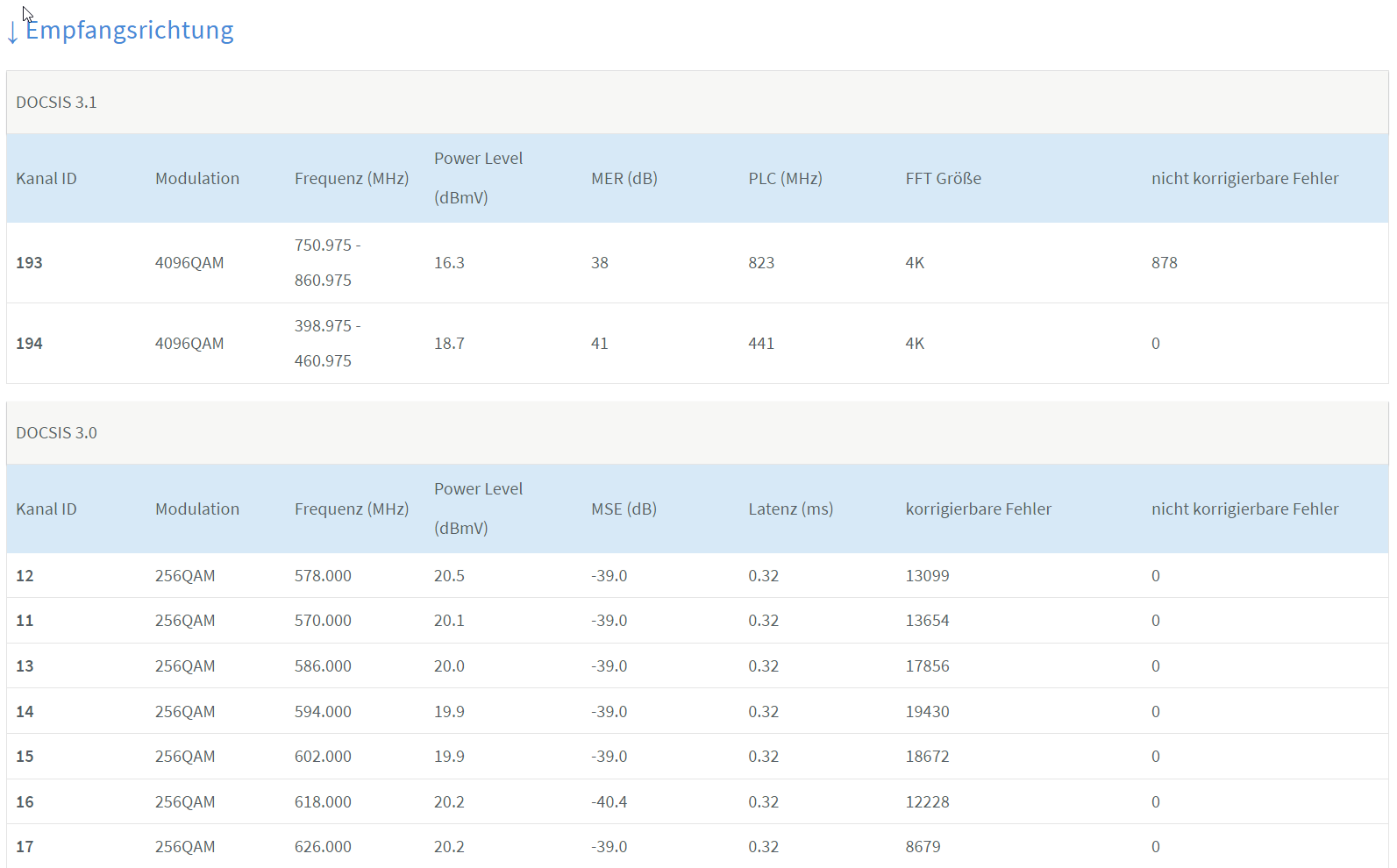Click the Empfangsrichtung heading

130,31
